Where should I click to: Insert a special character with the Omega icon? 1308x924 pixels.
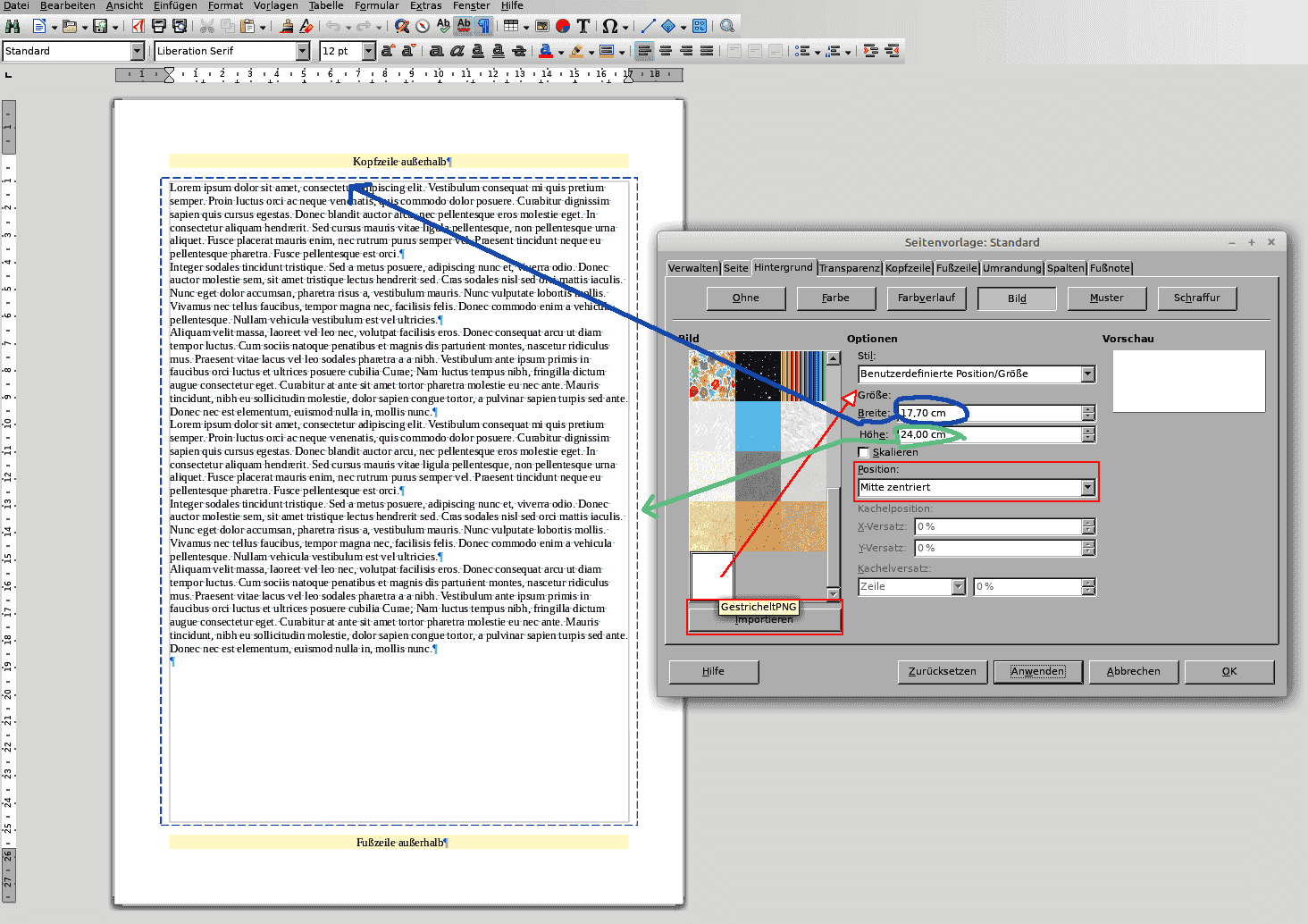tap(610, 27)
